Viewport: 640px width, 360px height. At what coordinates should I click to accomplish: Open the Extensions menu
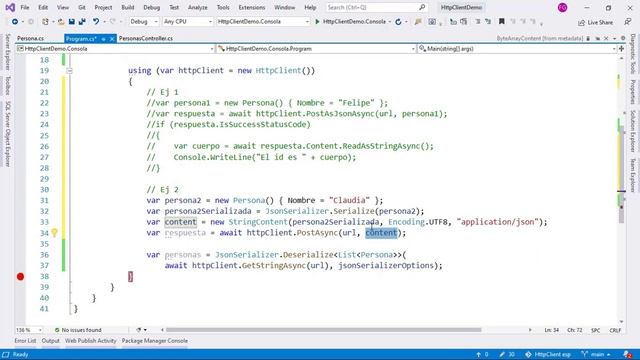click(x=251, y=7)
